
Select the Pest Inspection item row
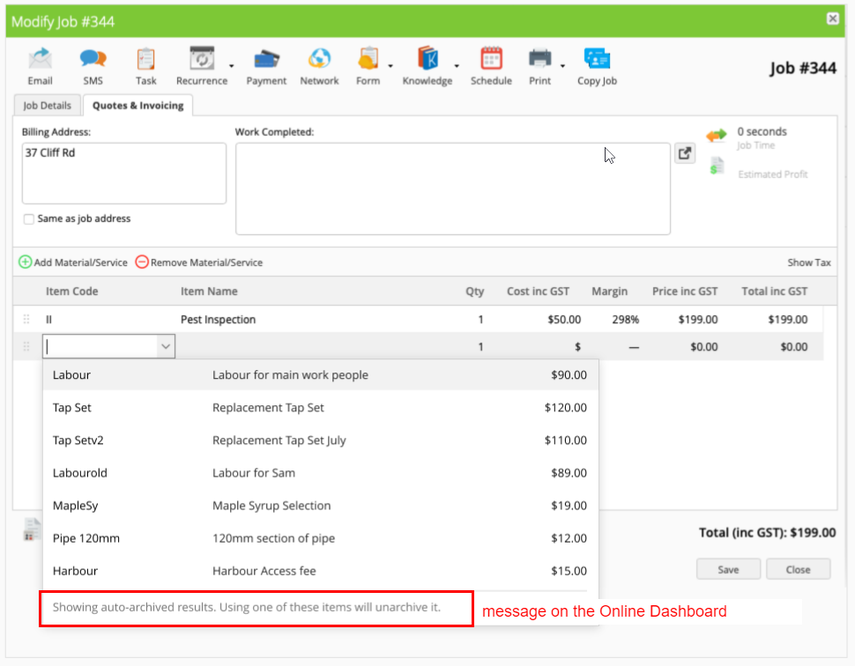418,320
